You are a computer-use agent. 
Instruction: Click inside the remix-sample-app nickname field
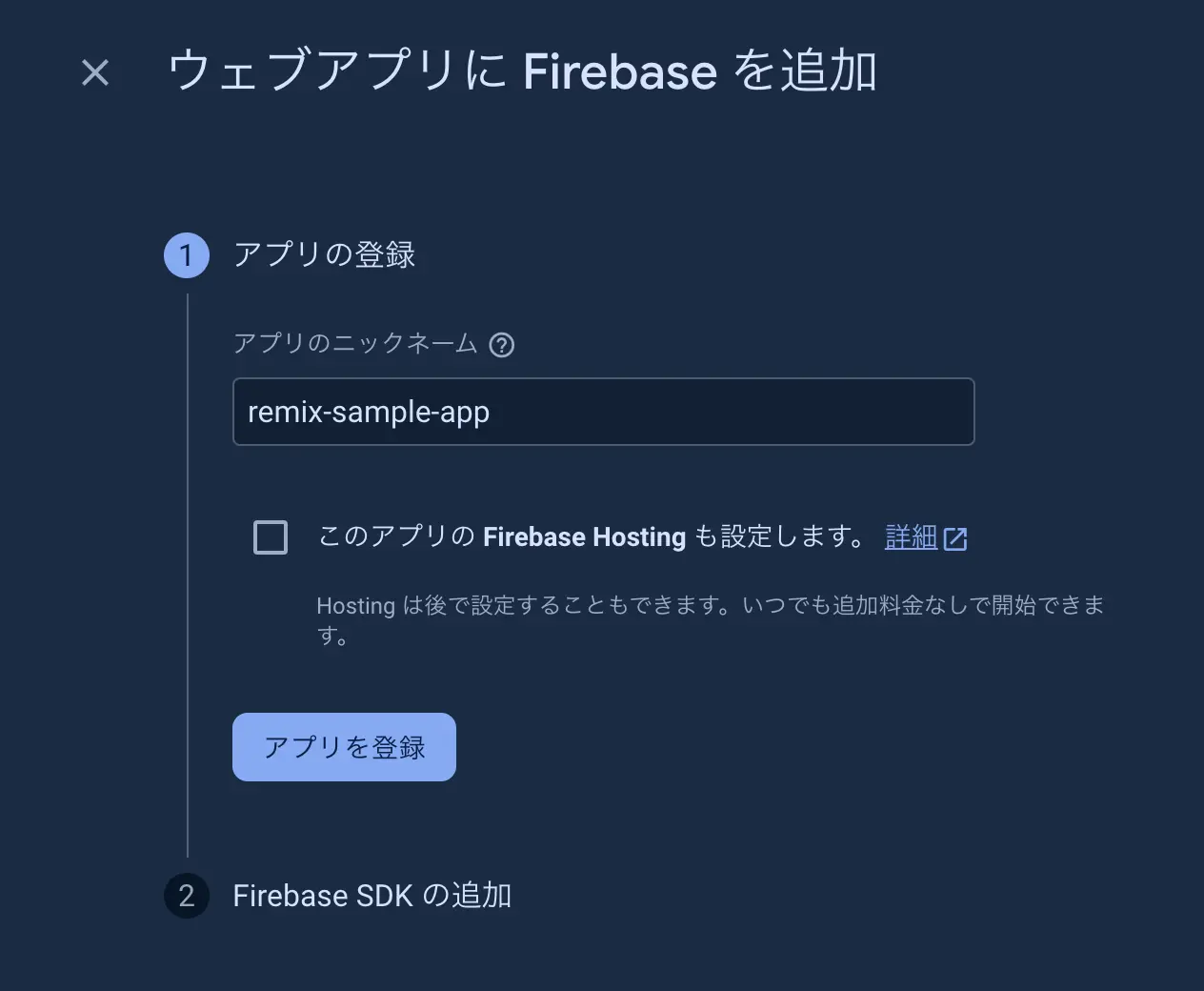(603, 412)
